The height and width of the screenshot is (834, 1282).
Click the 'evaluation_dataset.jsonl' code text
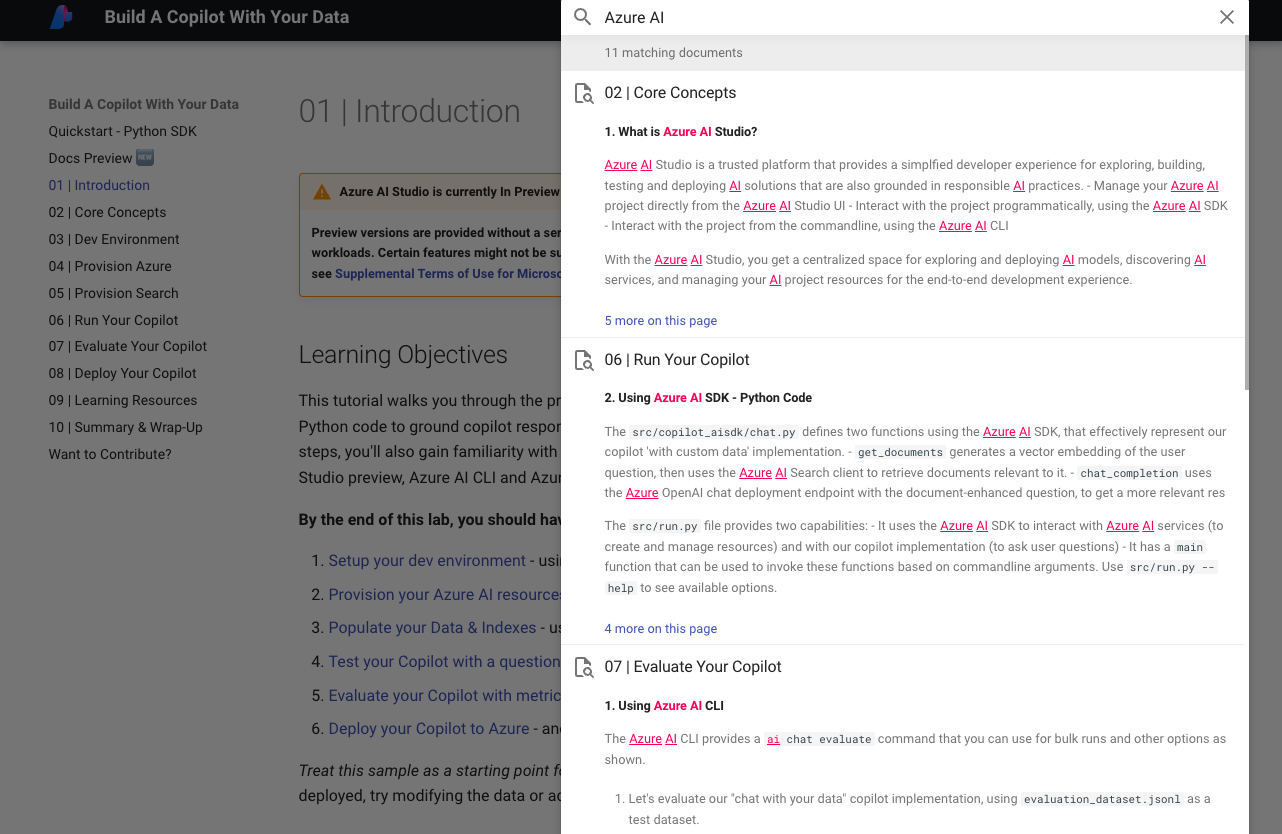pyautogui.click(x=1103, y=800)
